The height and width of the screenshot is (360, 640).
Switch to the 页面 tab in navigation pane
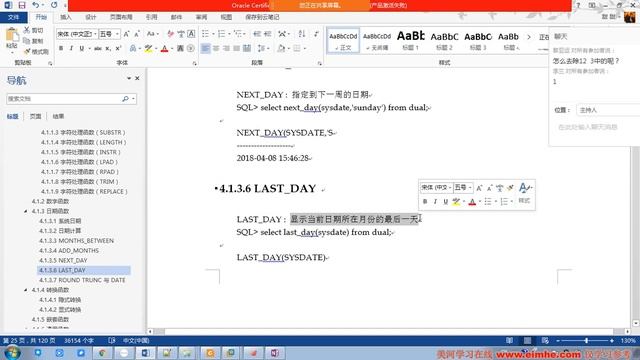36,116
